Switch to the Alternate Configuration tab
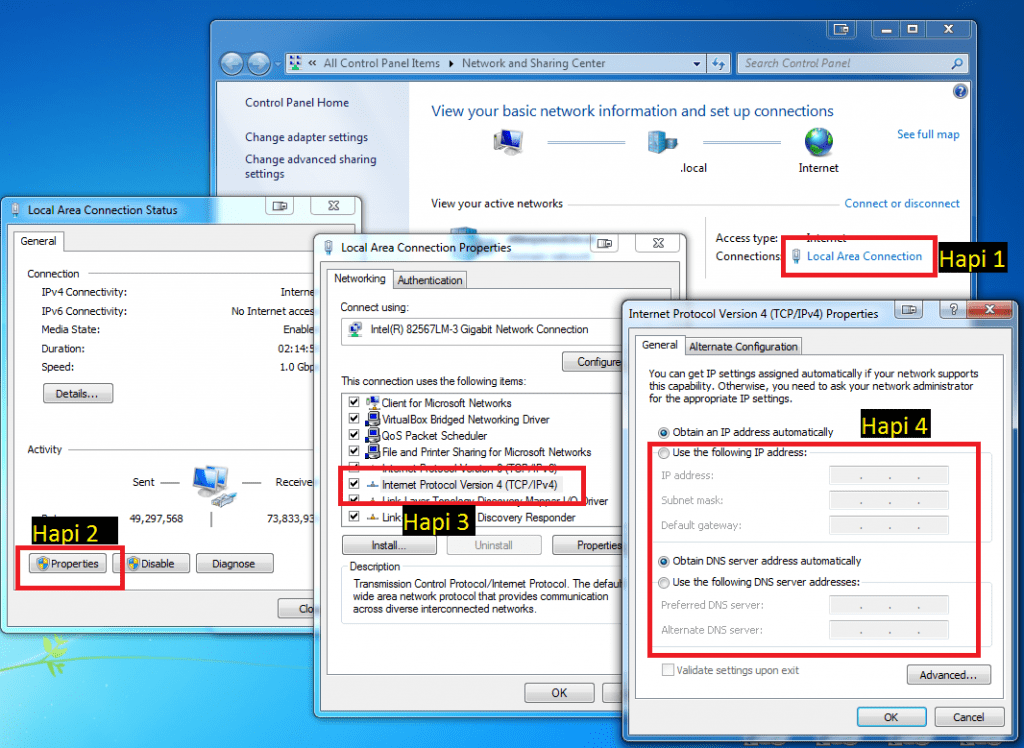 pyautogui.click(x=743, y=346)
